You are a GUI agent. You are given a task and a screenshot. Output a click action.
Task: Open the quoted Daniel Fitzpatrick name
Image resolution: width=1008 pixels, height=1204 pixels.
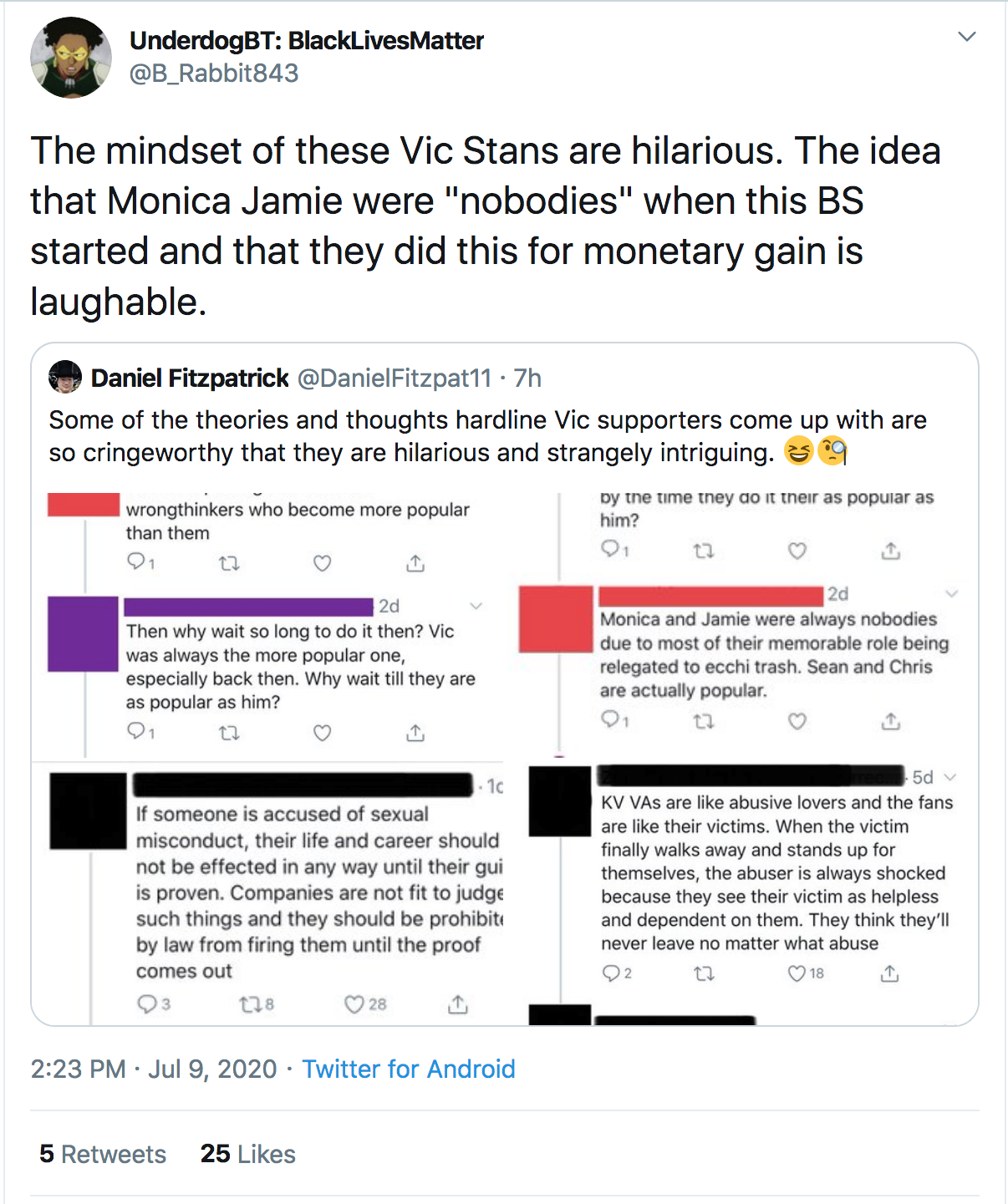click(190, 378)
